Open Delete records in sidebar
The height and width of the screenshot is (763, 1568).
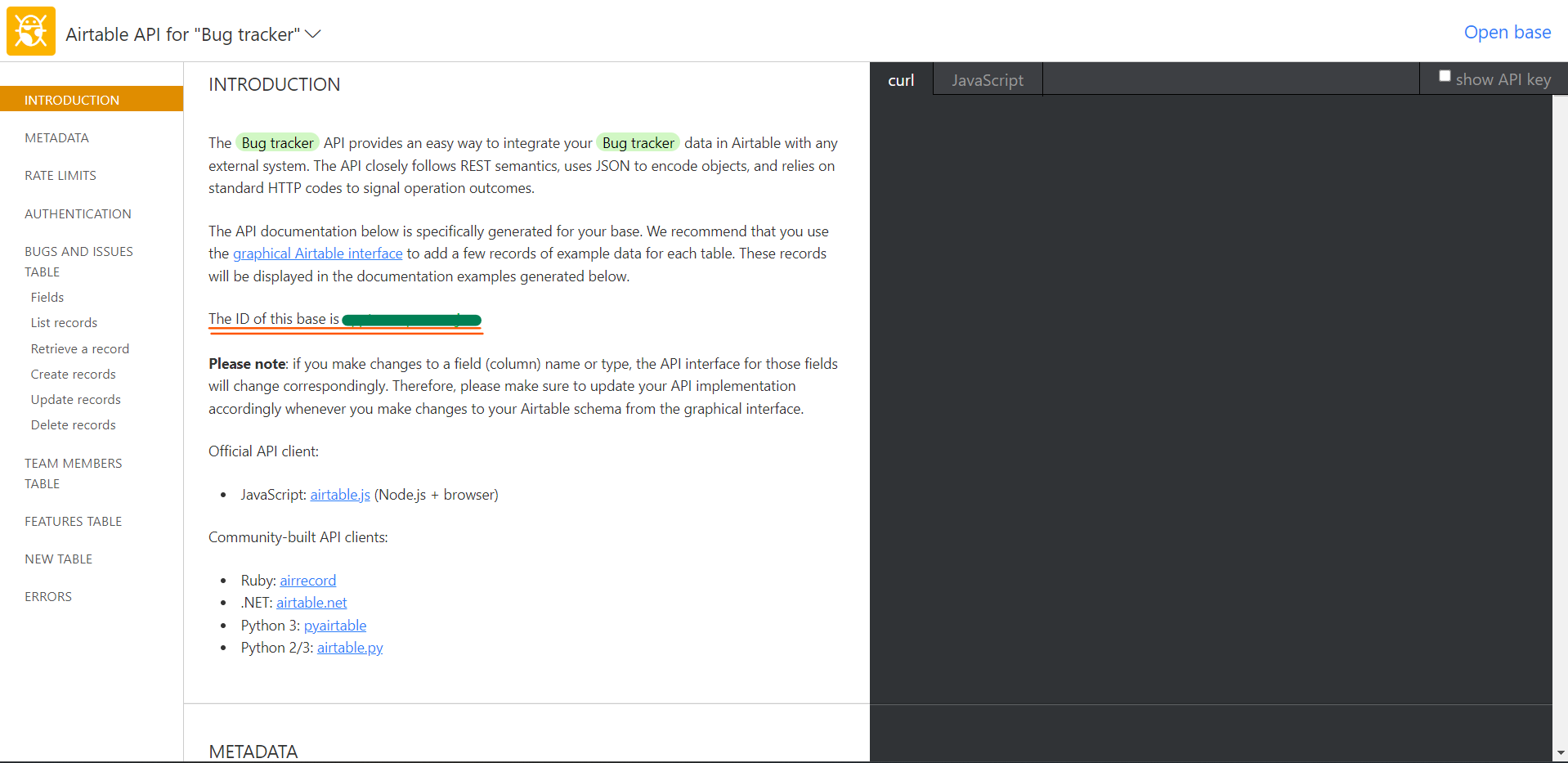(74, 424)
